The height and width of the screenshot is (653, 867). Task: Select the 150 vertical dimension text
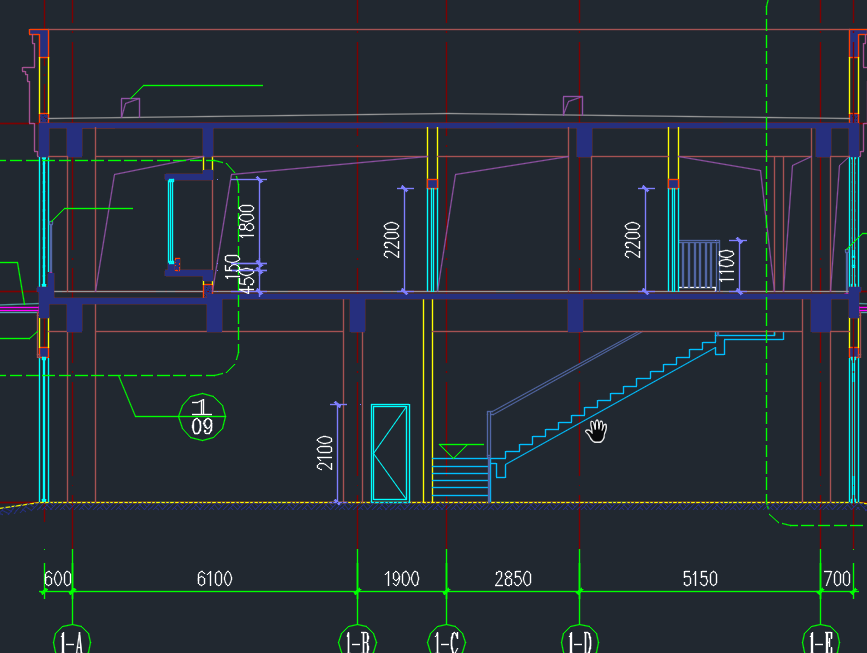(x=233, y=267)
